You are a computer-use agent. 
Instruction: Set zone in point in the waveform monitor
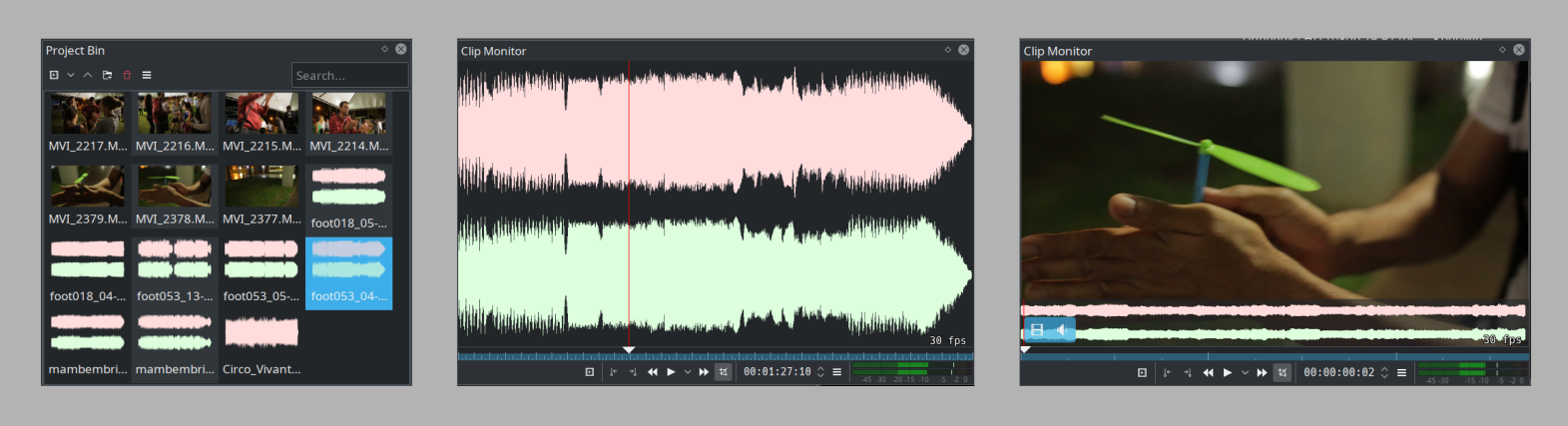pos(613,372)
